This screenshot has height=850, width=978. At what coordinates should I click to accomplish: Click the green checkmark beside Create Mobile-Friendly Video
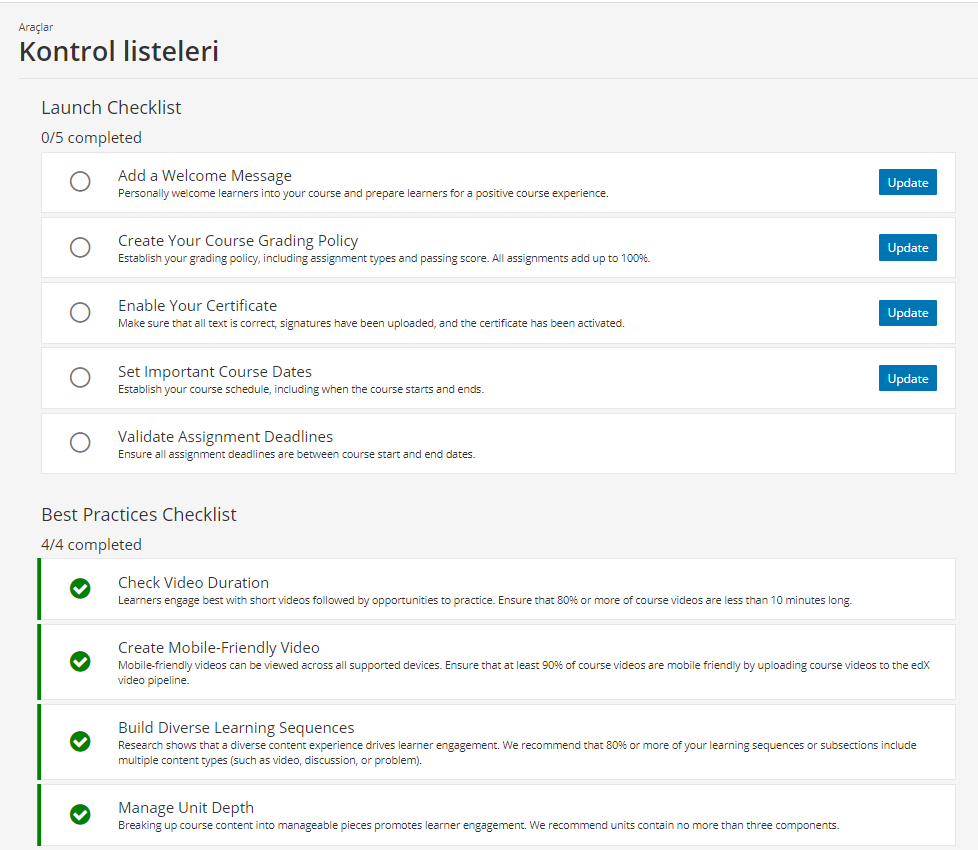tap(80, 661)
